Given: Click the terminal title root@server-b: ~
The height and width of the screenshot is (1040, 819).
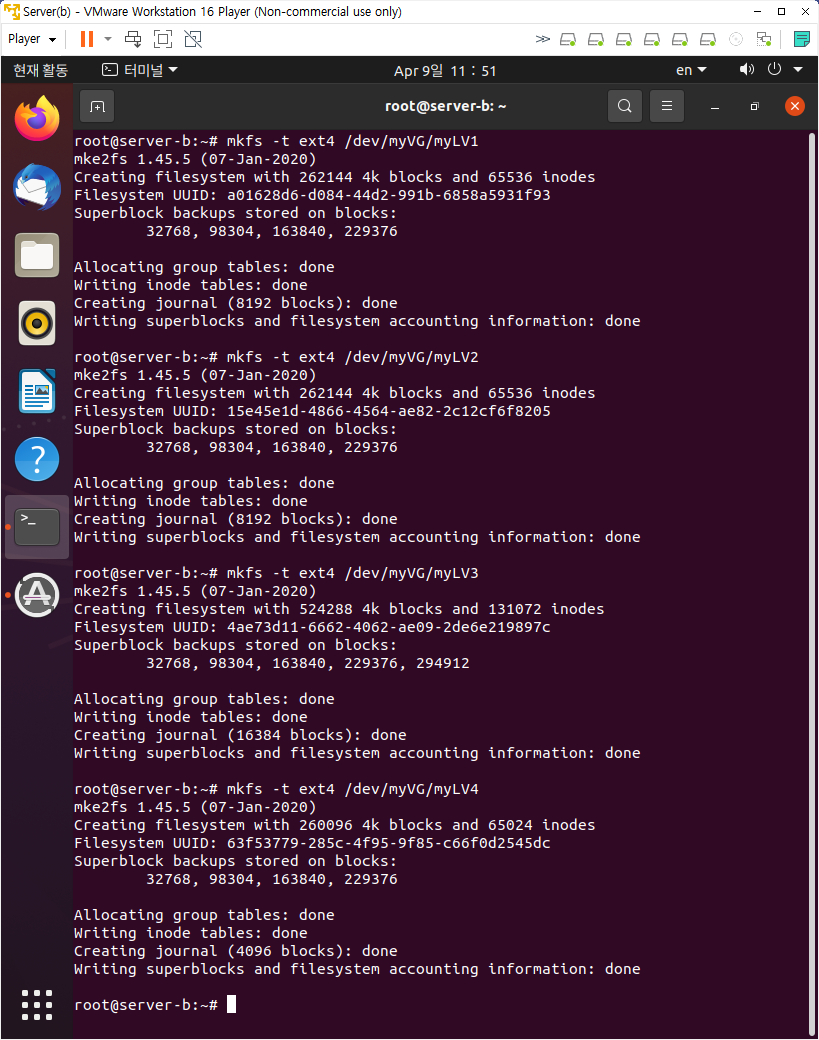Looking at the screenshot, I should pos(446,106).
